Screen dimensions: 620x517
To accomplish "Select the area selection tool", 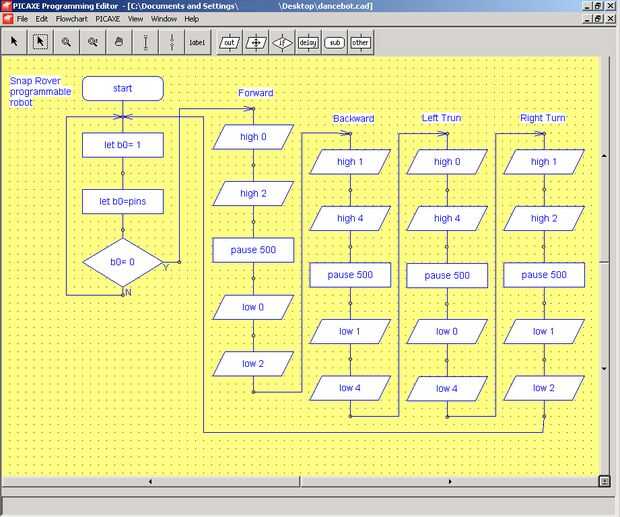I will pos(40,42).
